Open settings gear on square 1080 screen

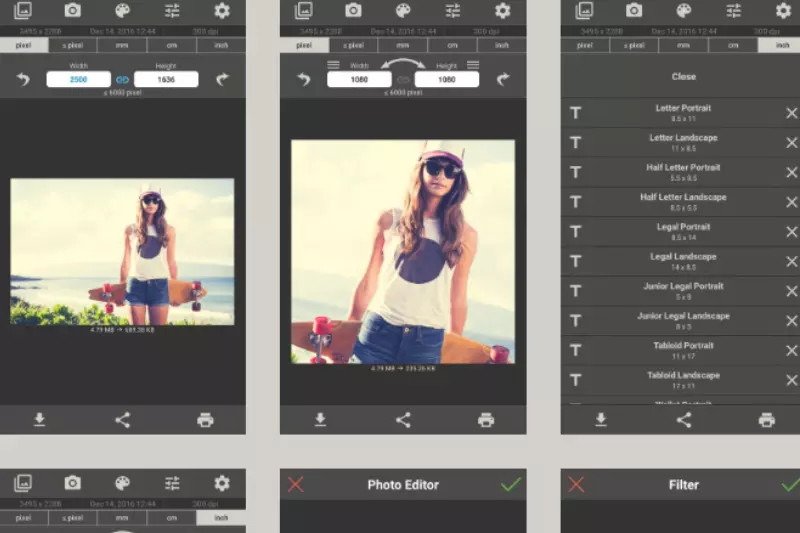pos(503,11)
